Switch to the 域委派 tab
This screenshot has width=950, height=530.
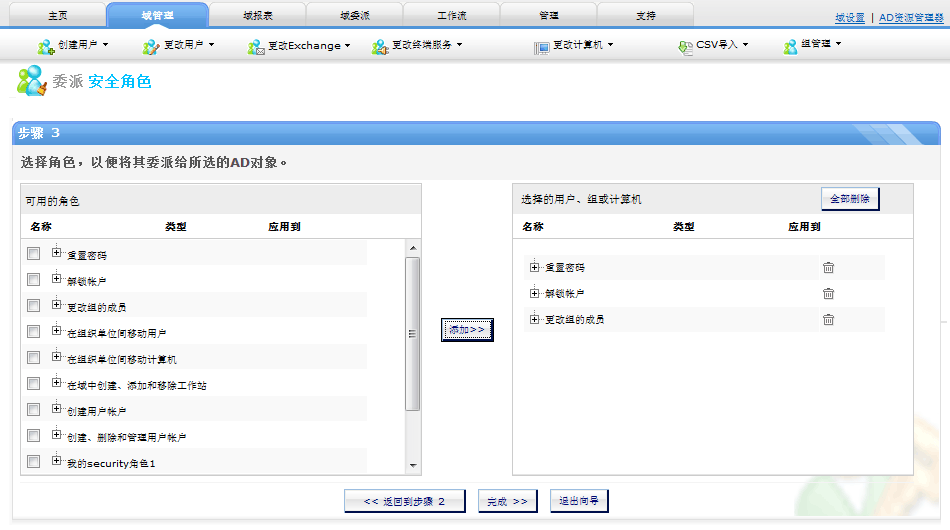[x=355, y=15]
